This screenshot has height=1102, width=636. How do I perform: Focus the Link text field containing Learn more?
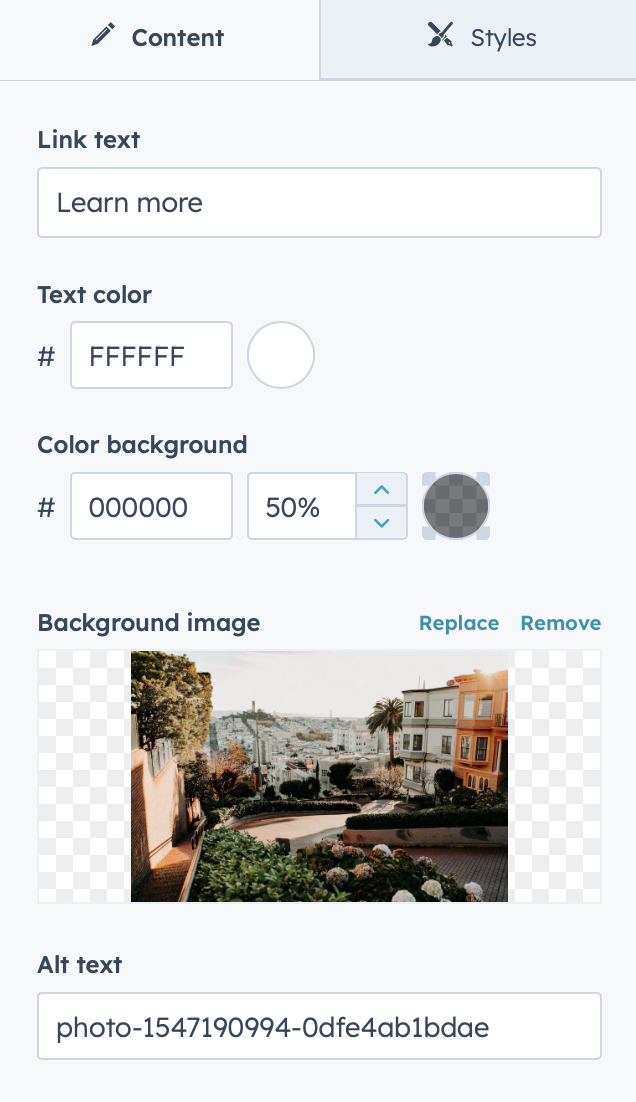(319, 202)
